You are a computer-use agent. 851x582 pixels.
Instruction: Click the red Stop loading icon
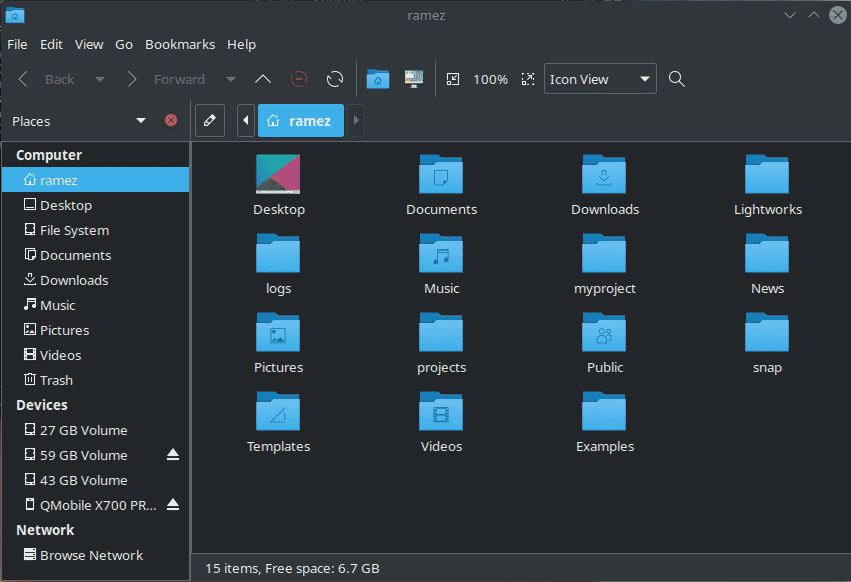click(x=299, y=79)
